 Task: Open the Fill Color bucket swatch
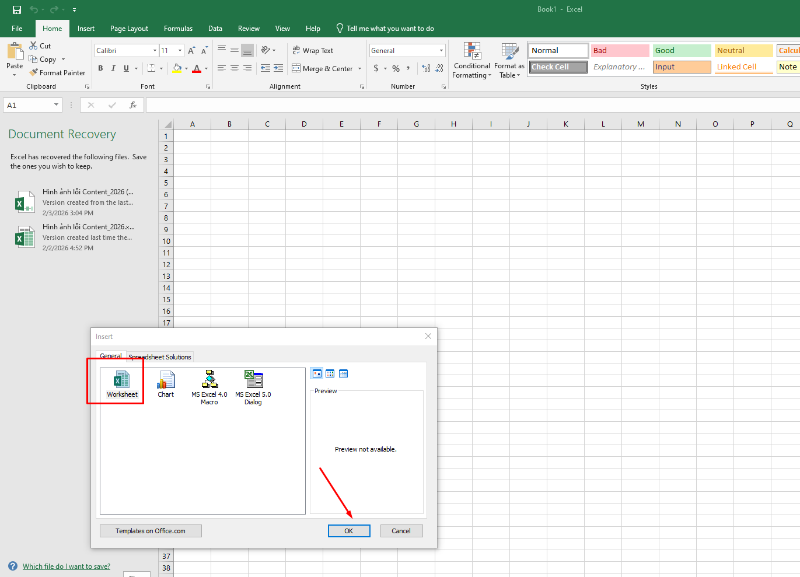177,68
